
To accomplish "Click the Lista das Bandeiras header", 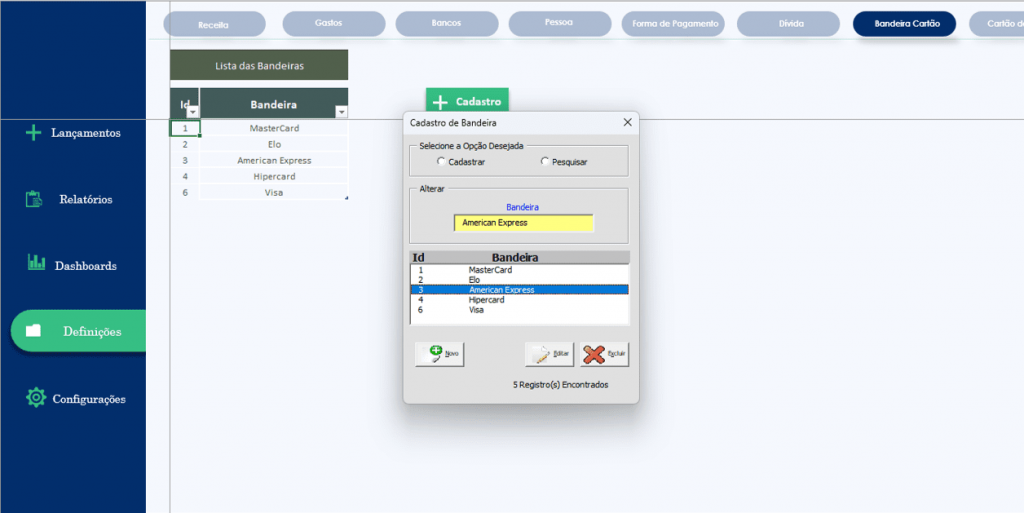I will point(259,65).
